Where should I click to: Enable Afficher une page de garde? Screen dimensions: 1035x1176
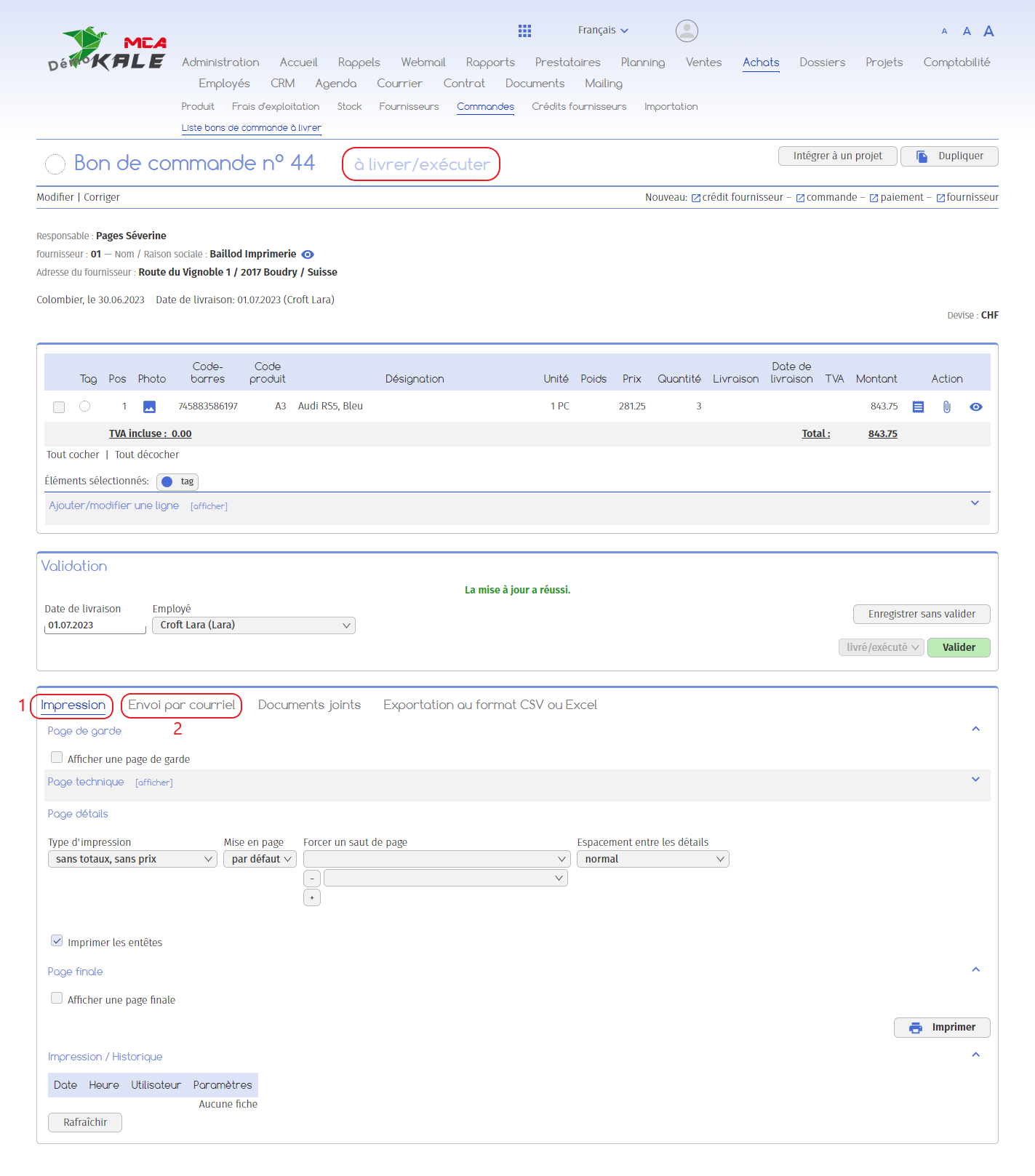point(57,758)
